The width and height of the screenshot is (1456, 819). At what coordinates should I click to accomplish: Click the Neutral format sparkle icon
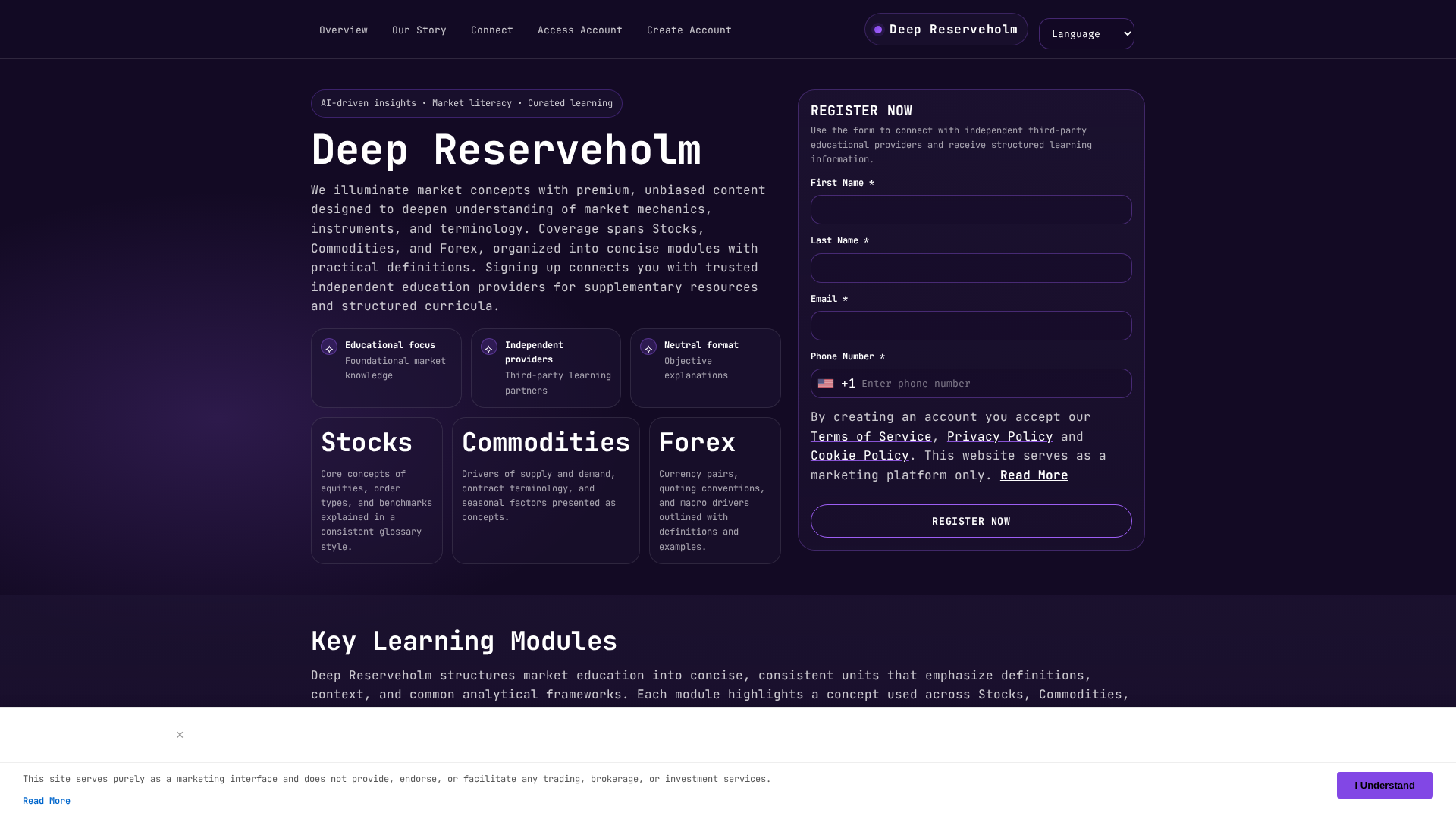coord(648,347)
